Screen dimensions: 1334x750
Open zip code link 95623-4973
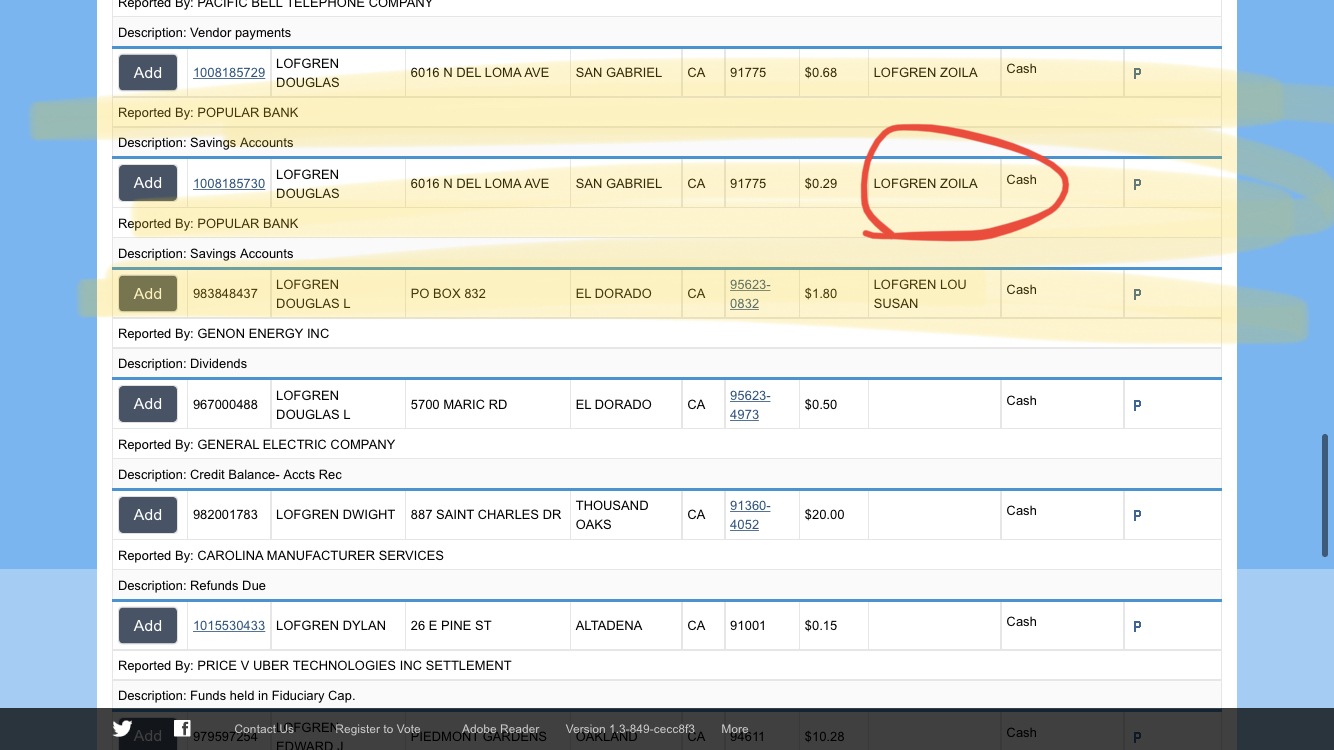[750, 405]
